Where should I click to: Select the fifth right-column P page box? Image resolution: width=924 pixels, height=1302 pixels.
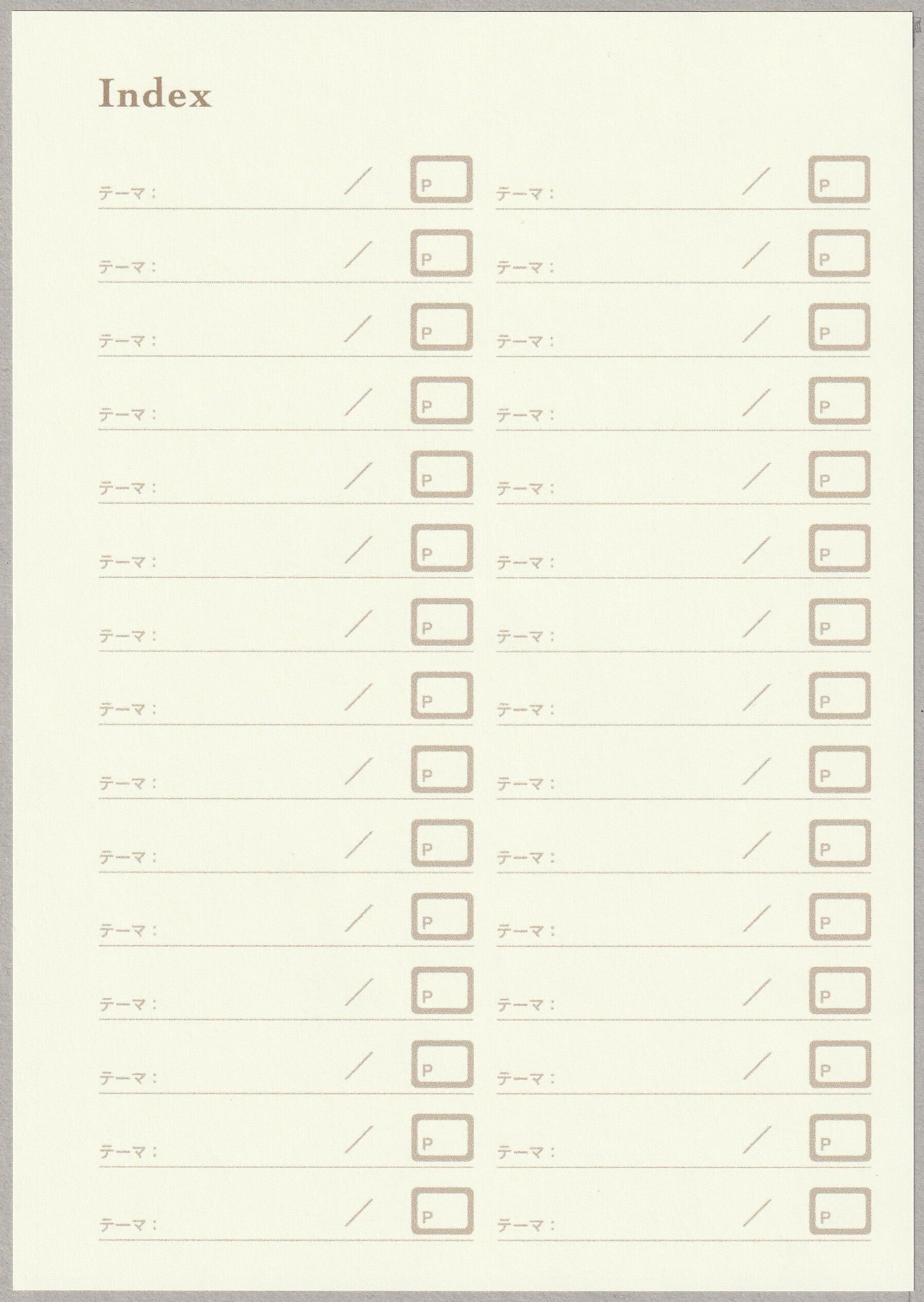point(840,475)
